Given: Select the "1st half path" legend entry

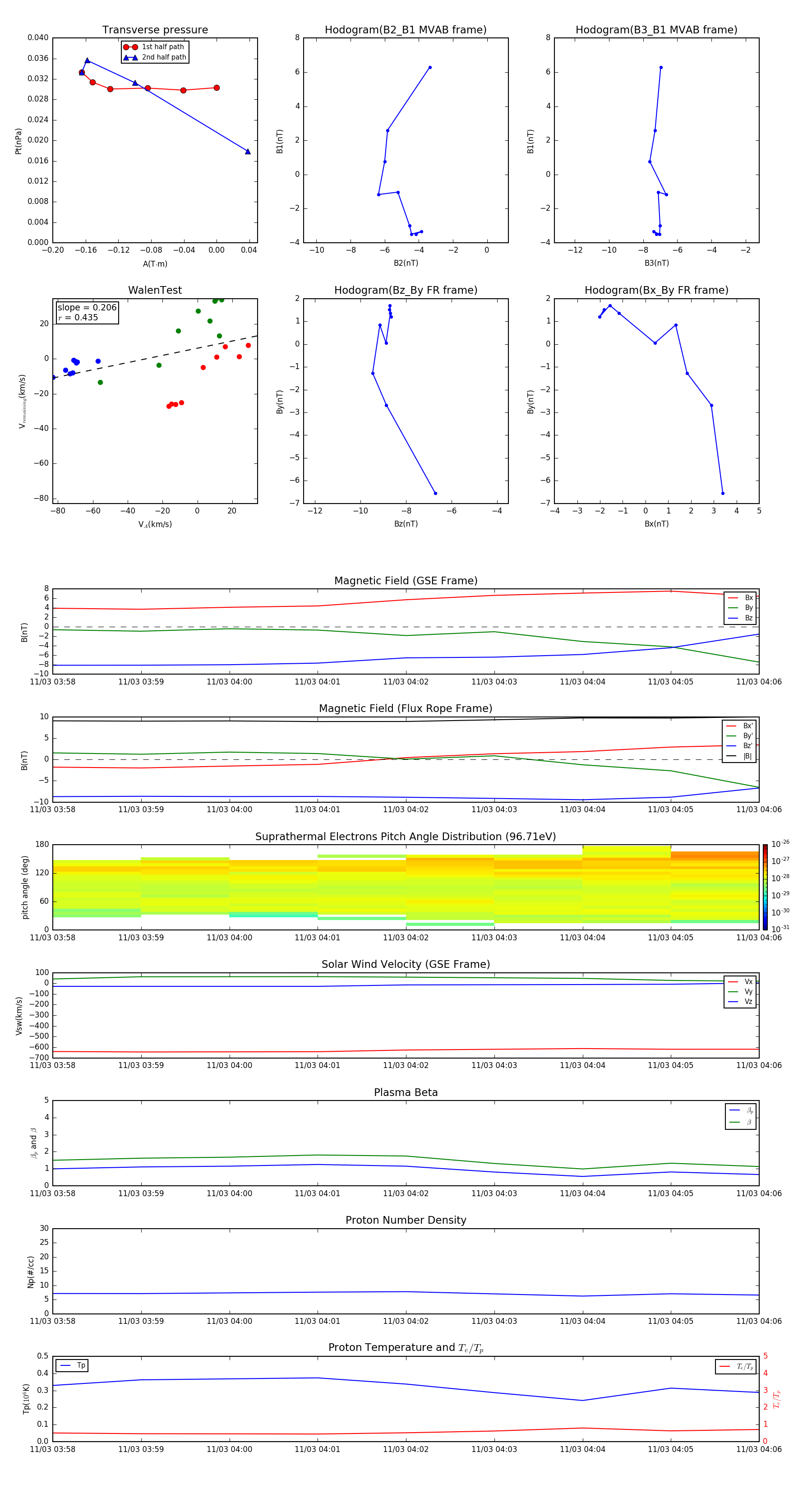Looking at the screenshot, I should (154, 47).
